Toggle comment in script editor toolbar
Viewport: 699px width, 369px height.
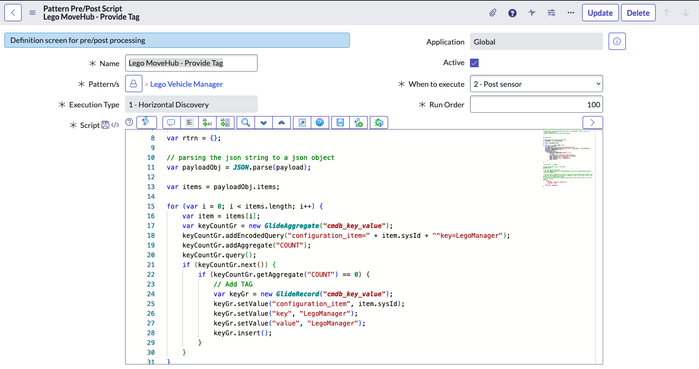click(171, 123)
